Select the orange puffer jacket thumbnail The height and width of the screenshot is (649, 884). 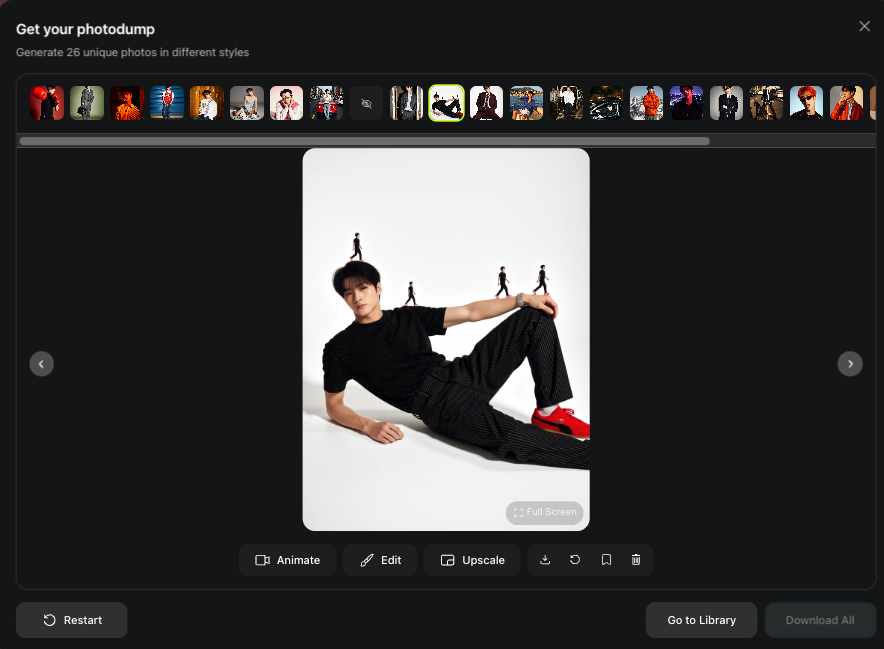point(647,103)
